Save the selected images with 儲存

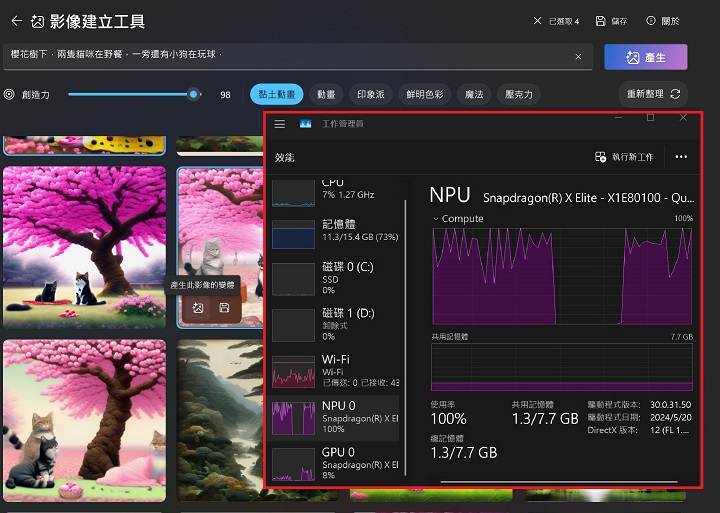[611, 21]
